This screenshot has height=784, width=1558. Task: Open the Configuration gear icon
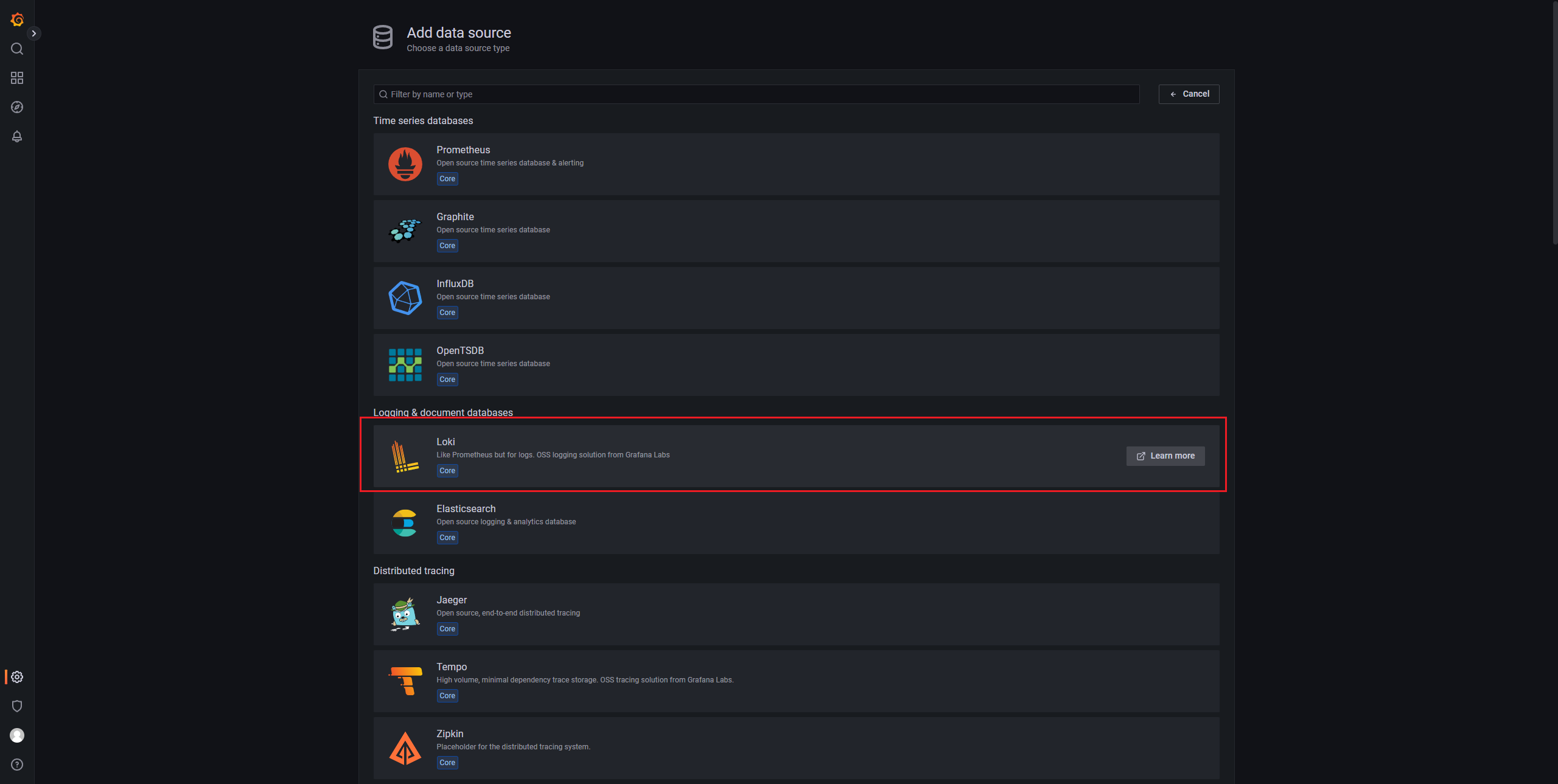17,677
